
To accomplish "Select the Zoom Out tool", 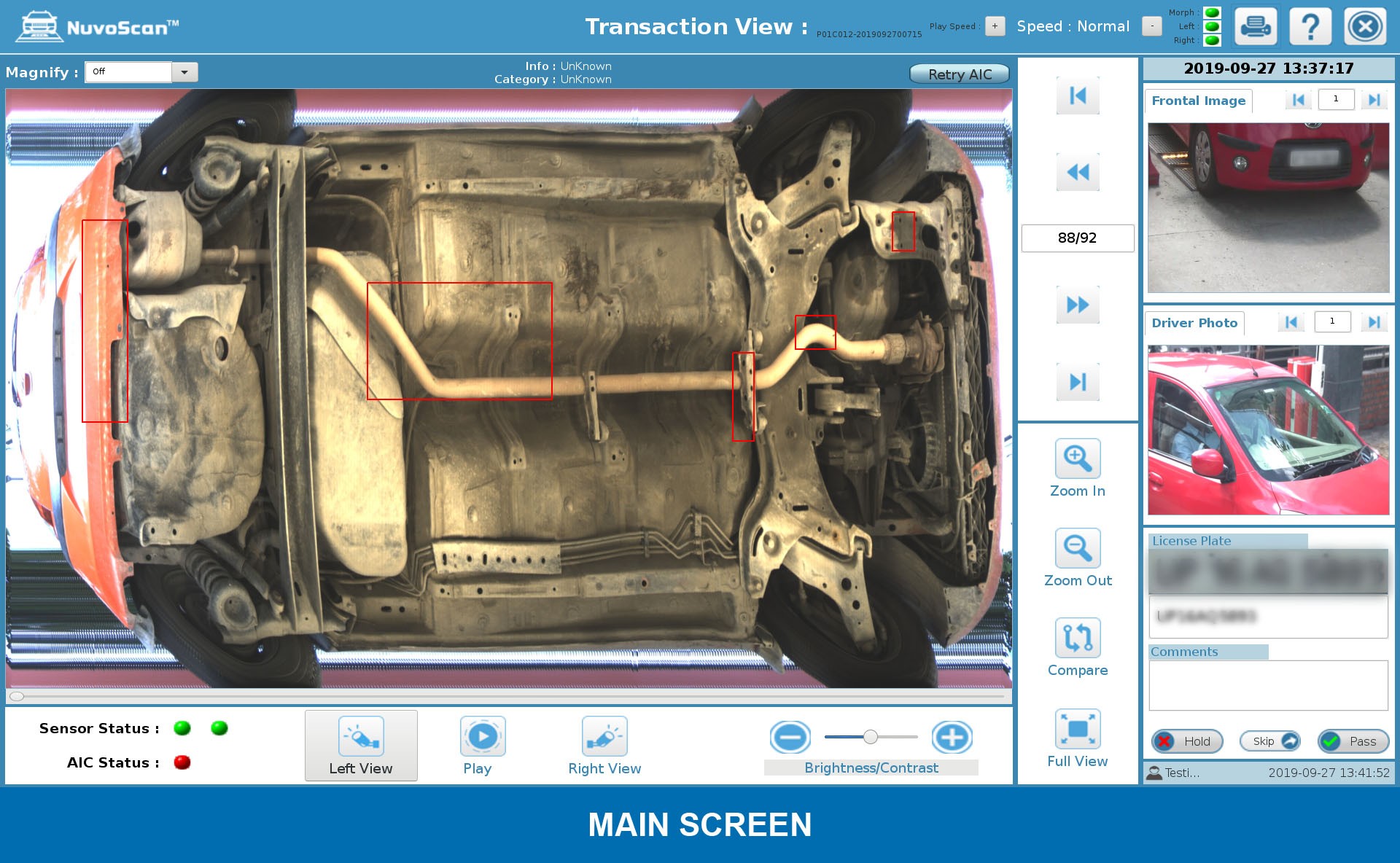I will coord(1077,549).
